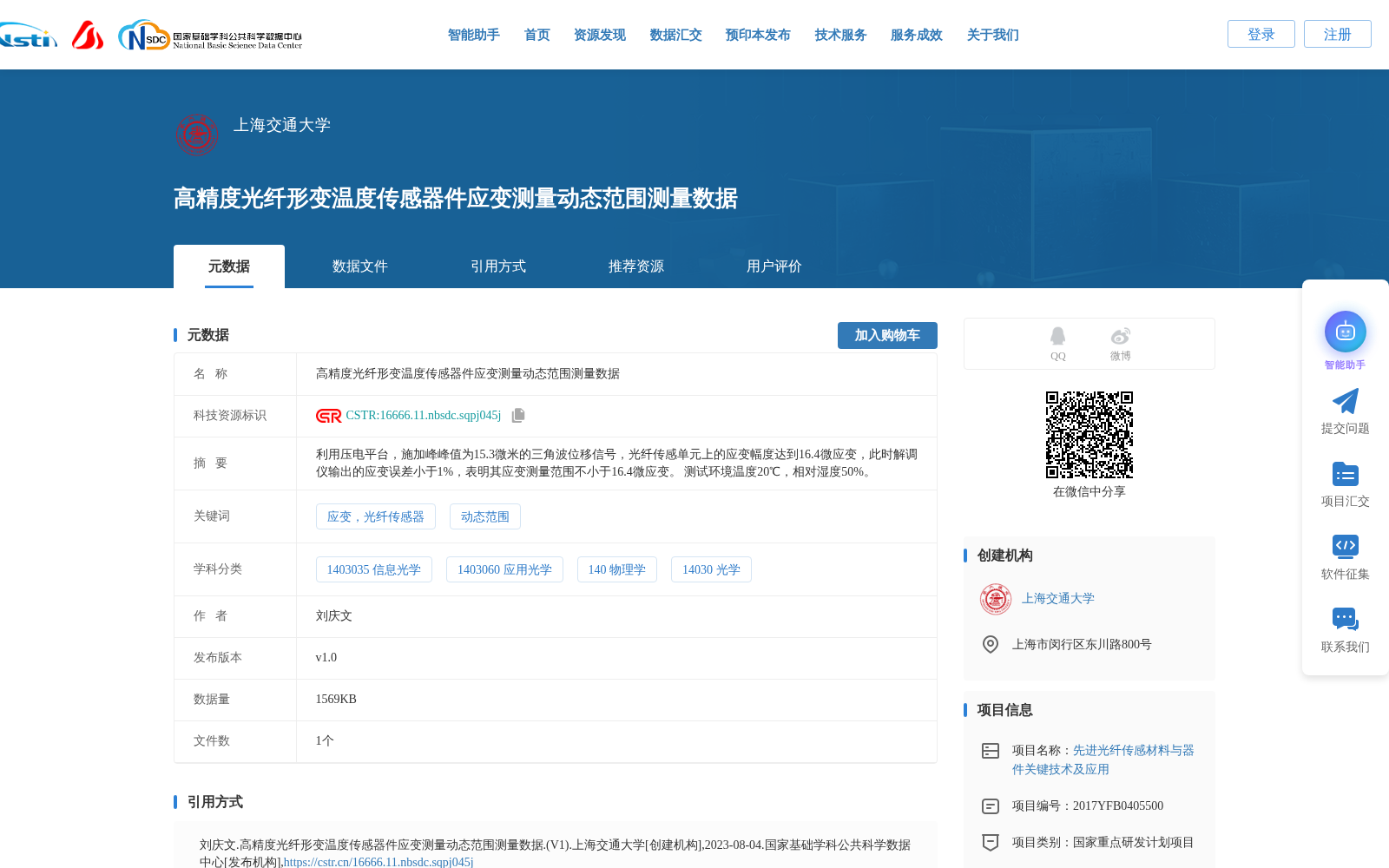Click the Shanghai Jiao Tong University banner emblem

pyautogui.click(x=197, y=135)
